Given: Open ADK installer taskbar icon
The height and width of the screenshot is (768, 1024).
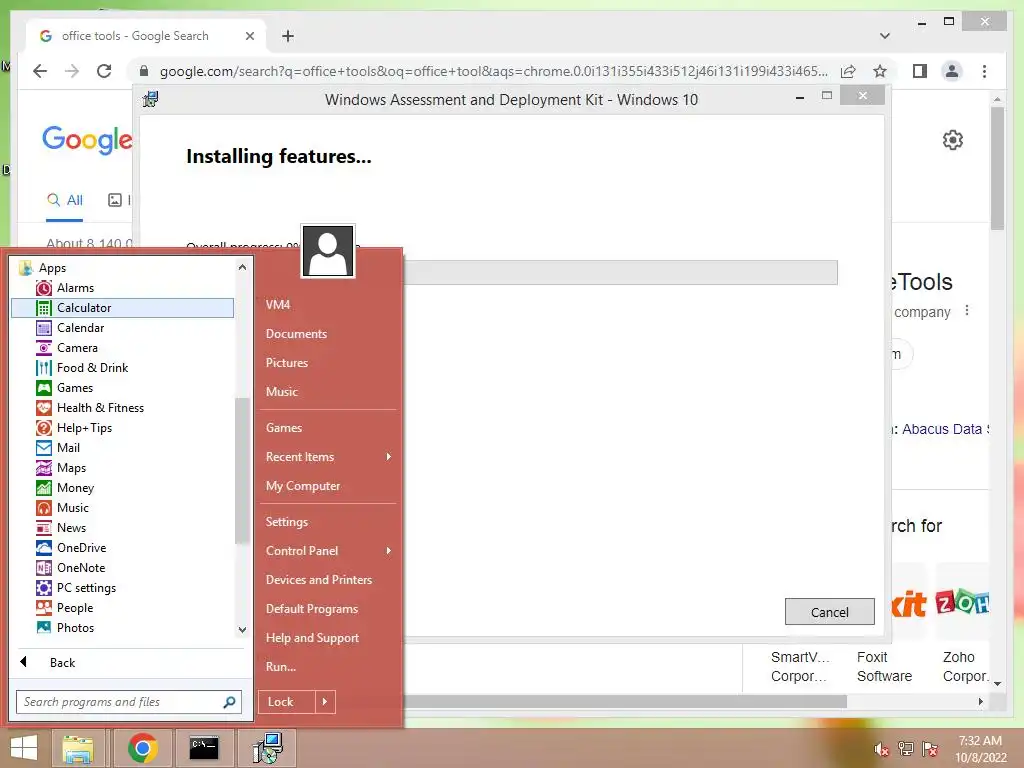Looking at the screenshot, I should pyautogui.click(x=267, y=748).
